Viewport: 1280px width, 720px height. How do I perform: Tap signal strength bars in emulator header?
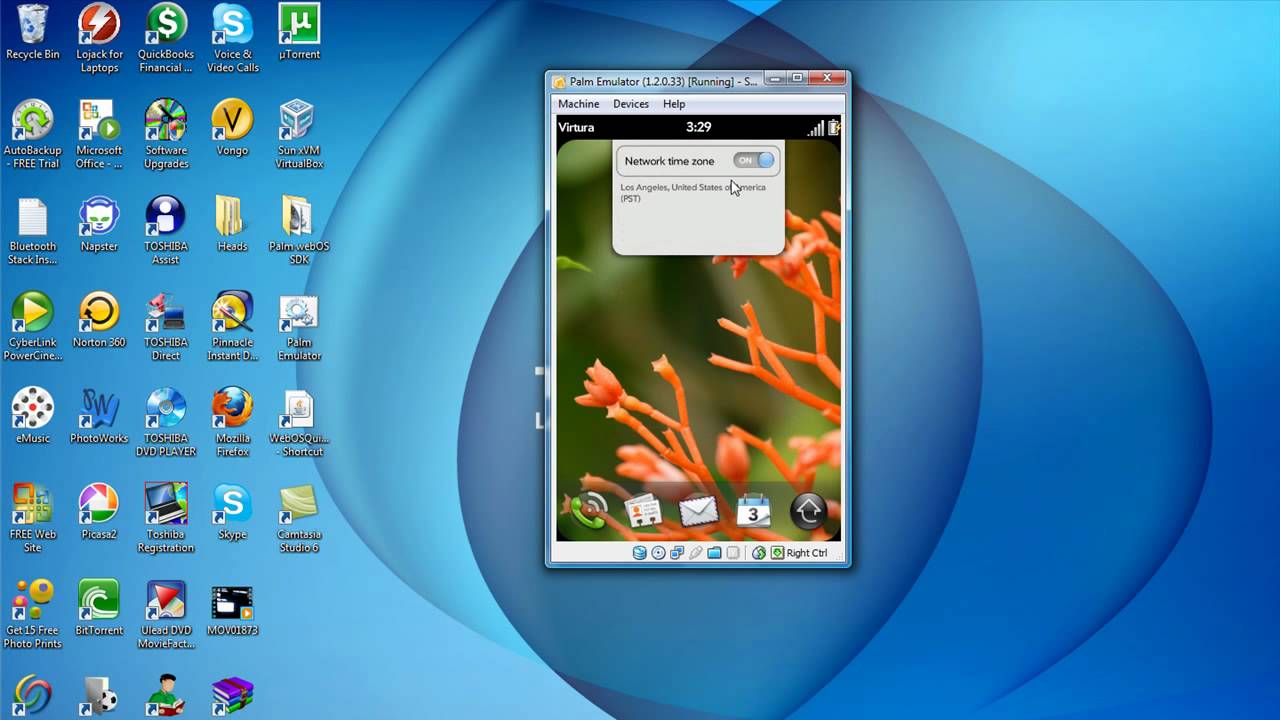coord(816,127)
